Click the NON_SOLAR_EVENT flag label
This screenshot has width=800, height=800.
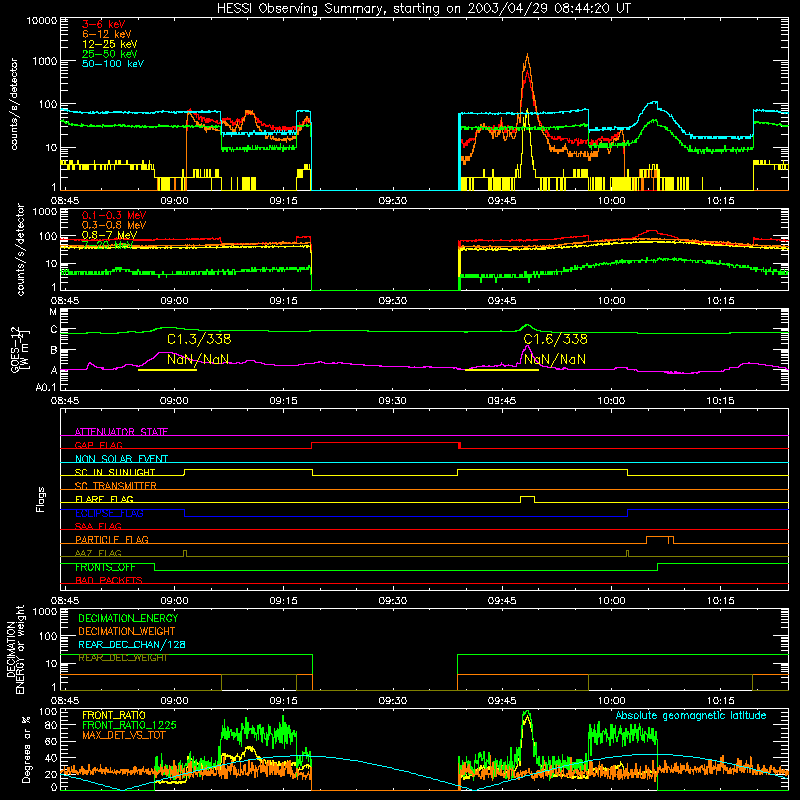point(121,459)
